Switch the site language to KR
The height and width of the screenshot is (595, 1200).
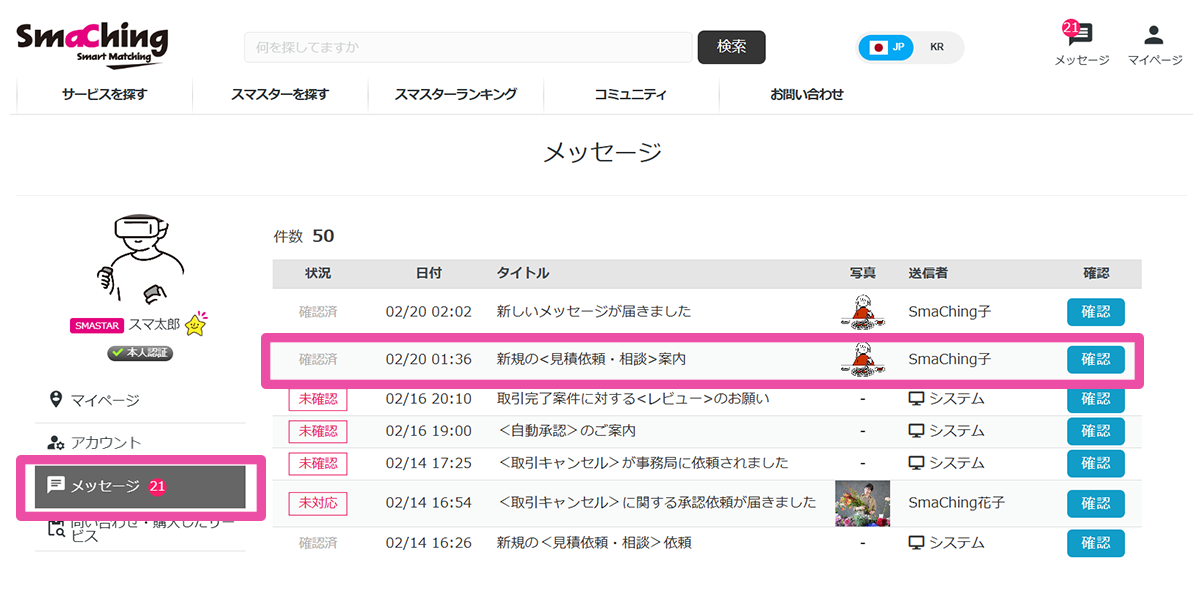(x=937, y=47)
